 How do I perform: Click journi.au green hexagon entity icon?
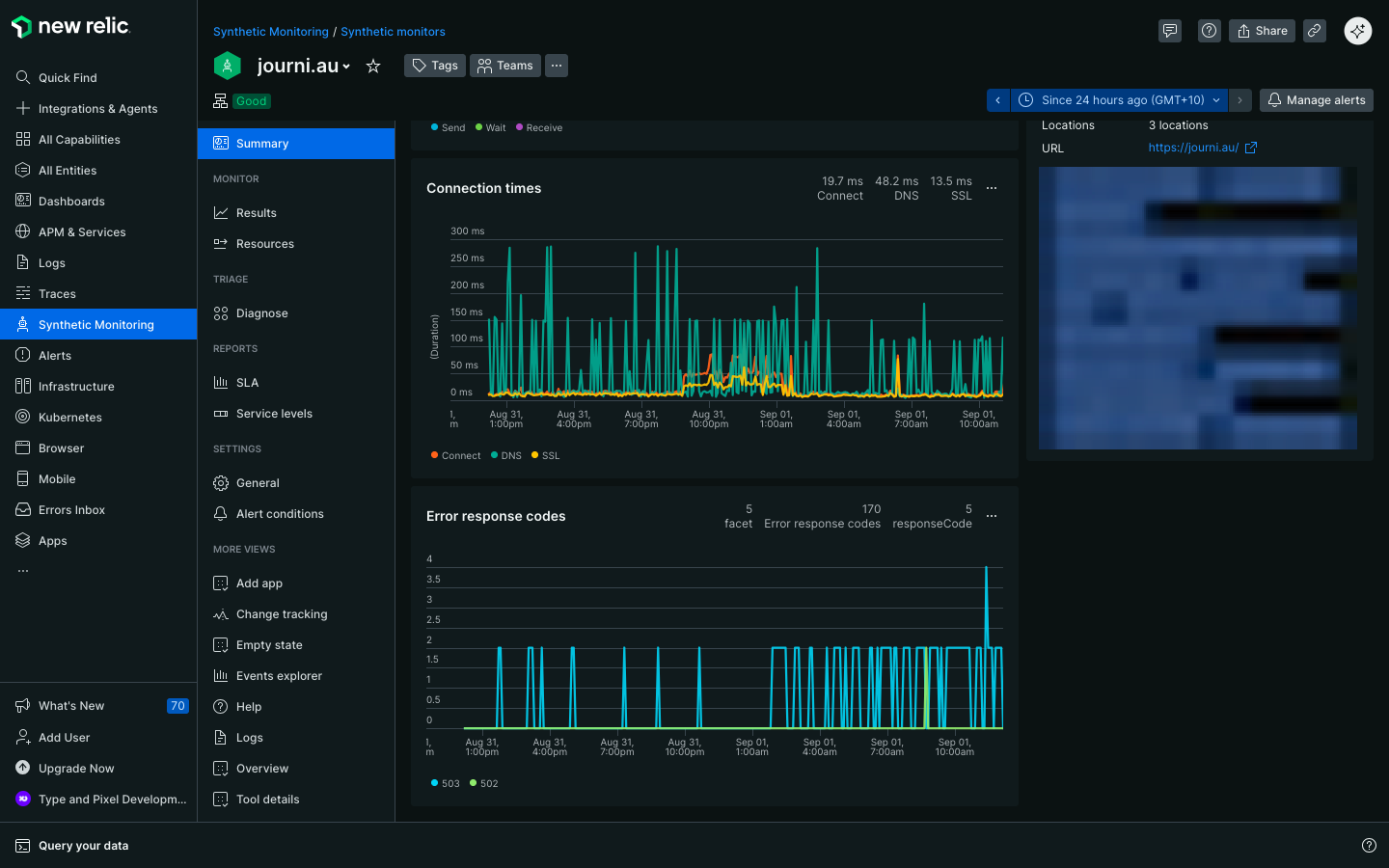coord(227,66)
